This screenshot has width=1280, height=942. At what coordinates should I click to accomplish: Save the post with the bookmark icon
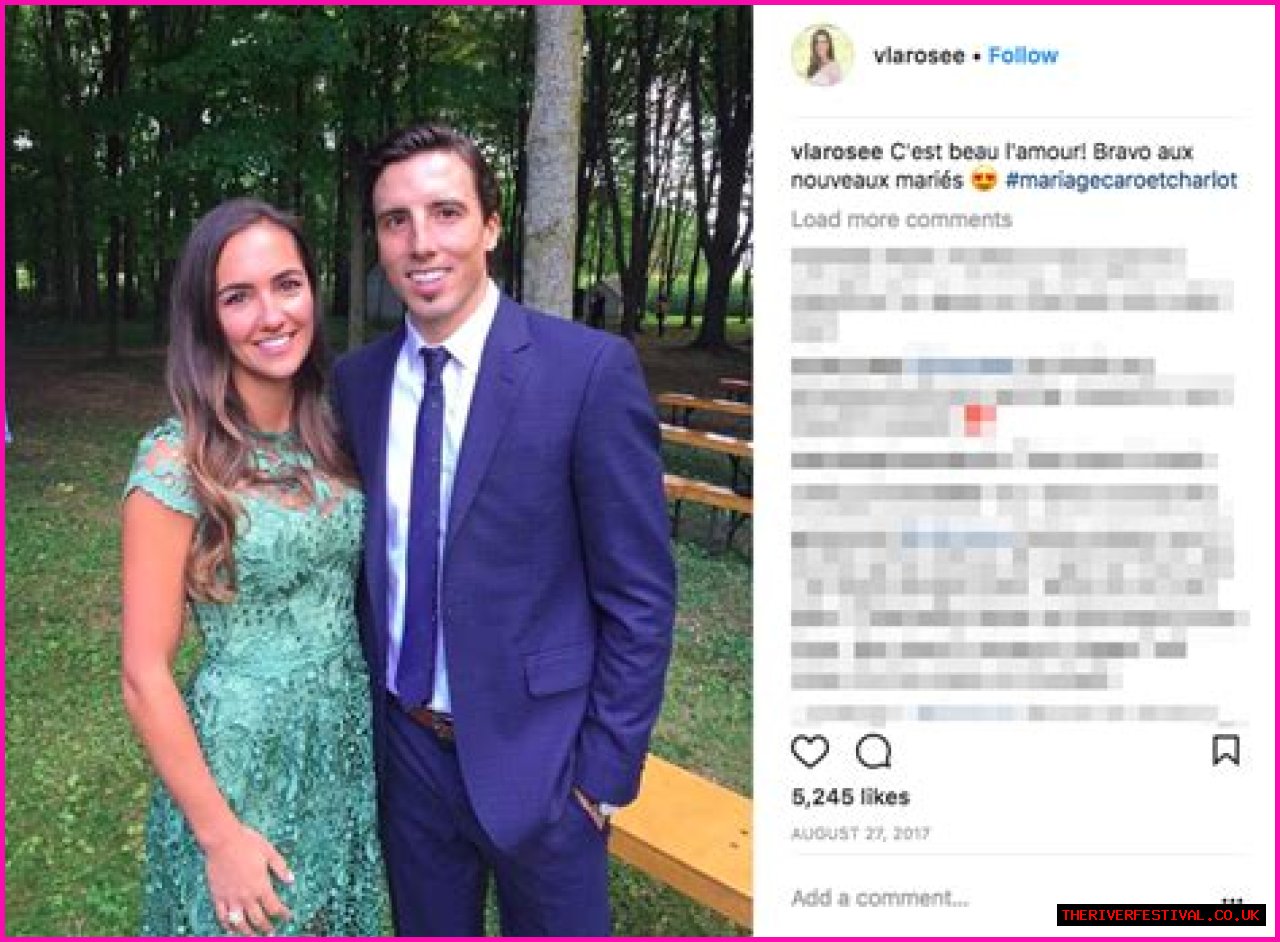click(1226, 750)
